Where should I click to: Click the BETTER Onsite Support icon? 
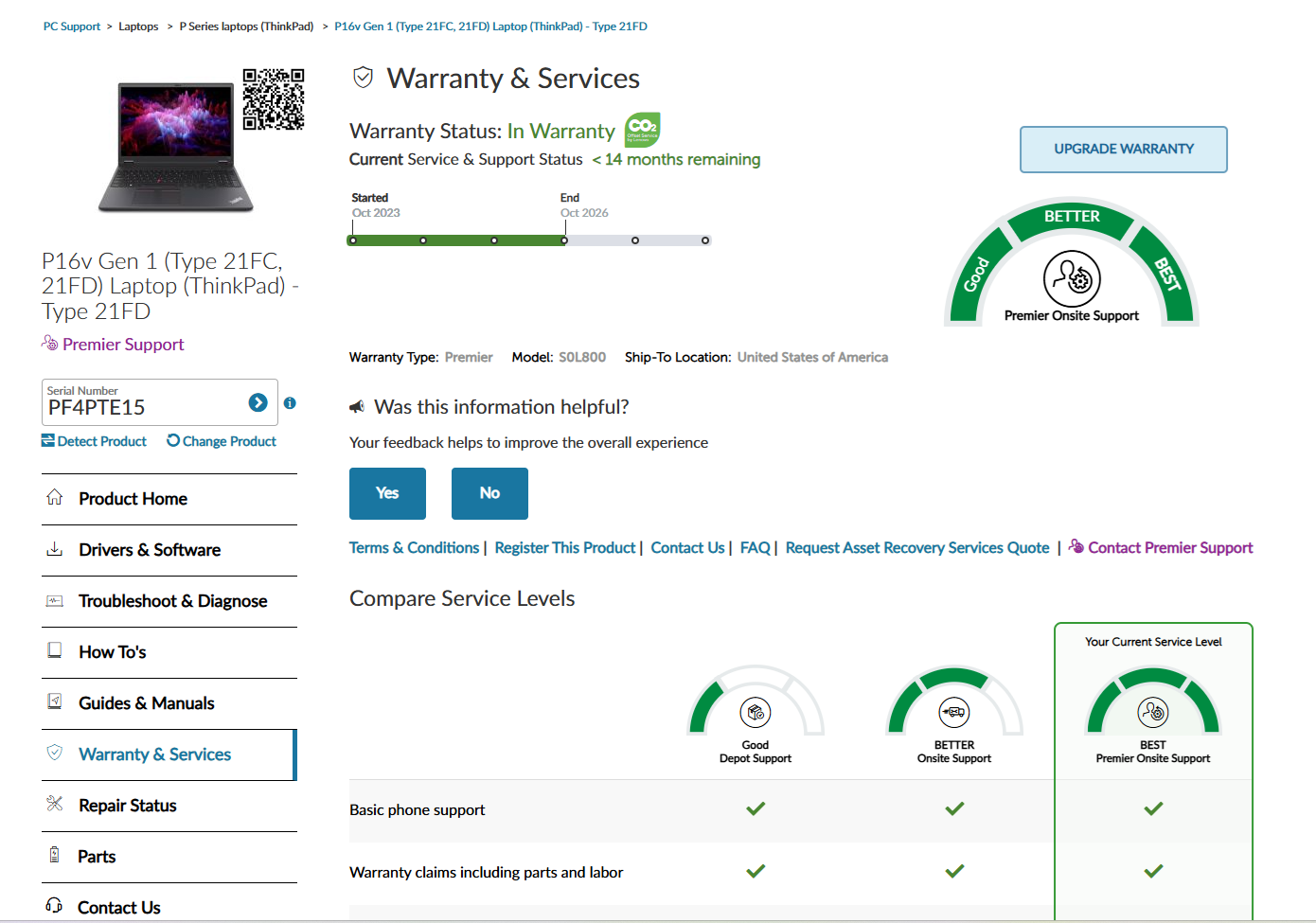[953, 712]
